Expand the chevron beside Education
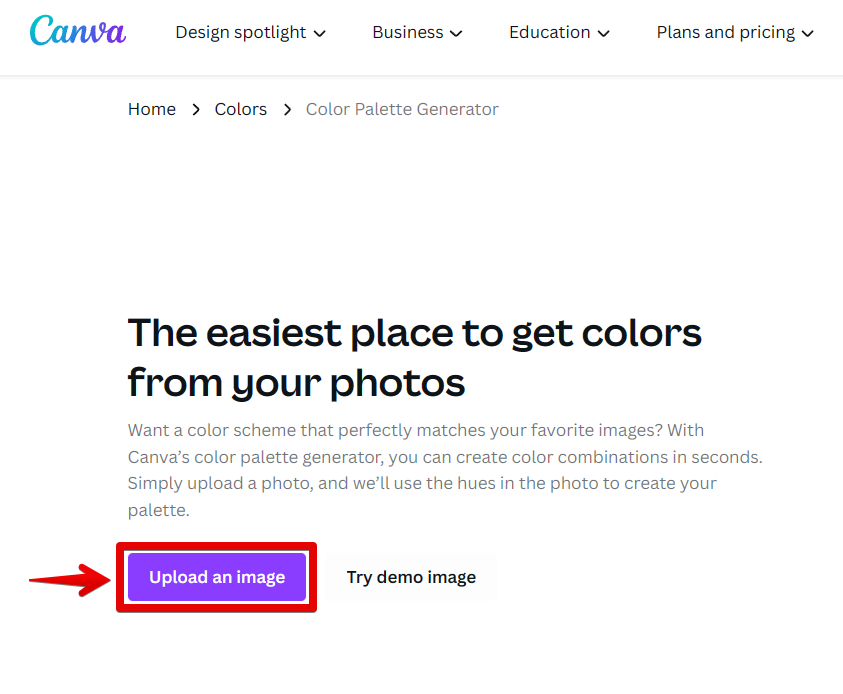Screen dimensions: 843x694 click(x=603, y=33)
